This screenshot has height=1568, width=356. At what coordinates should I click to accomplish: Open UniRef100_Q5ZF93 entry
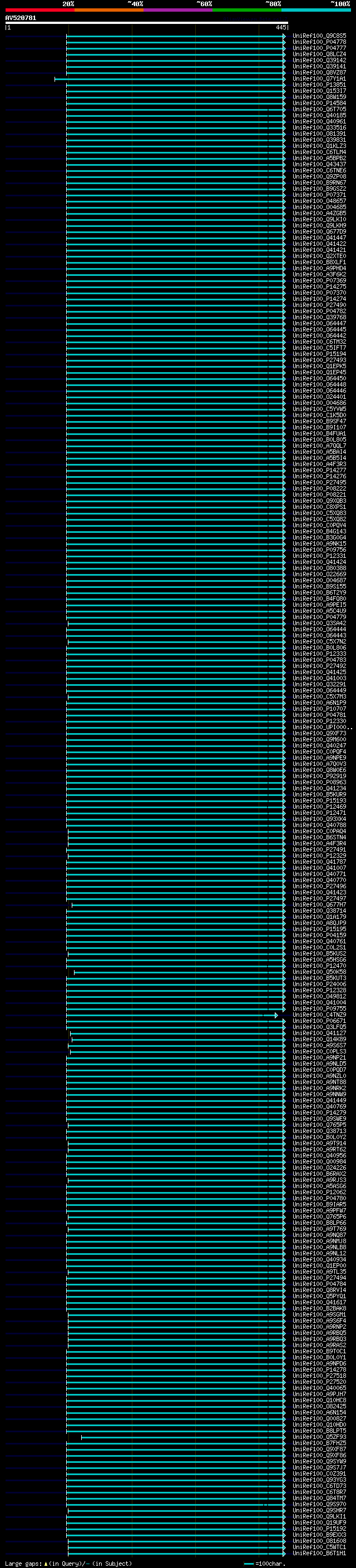coord(319,1437)
